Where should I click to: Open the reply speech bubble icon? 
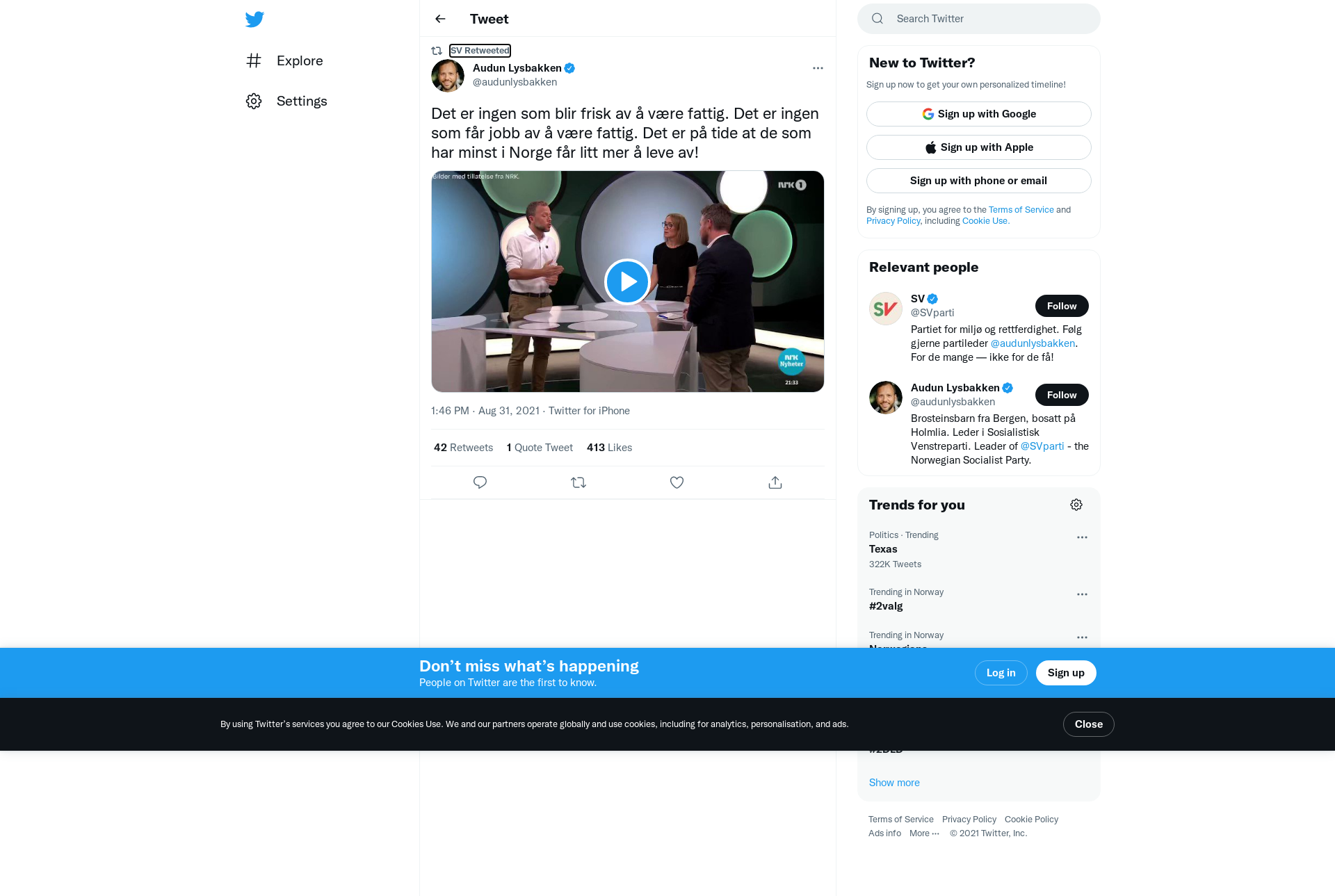pos(480,482)
